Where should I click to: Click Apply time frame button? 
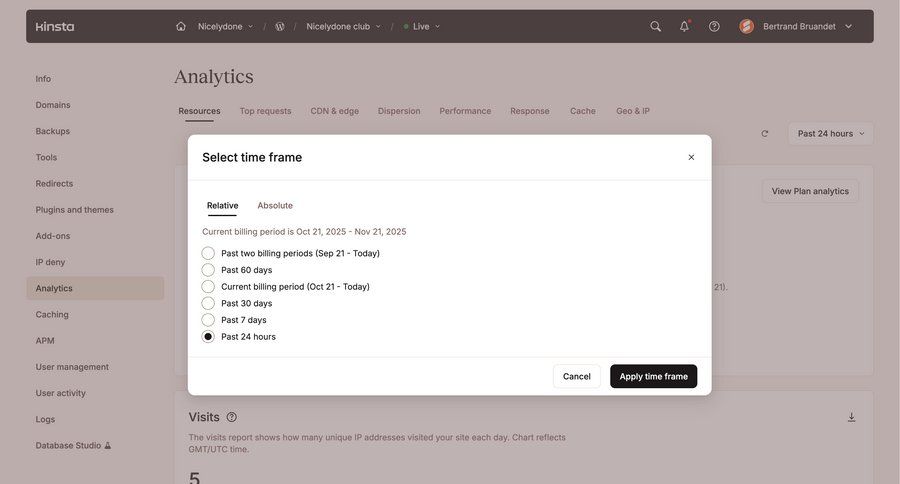point(654,377)
